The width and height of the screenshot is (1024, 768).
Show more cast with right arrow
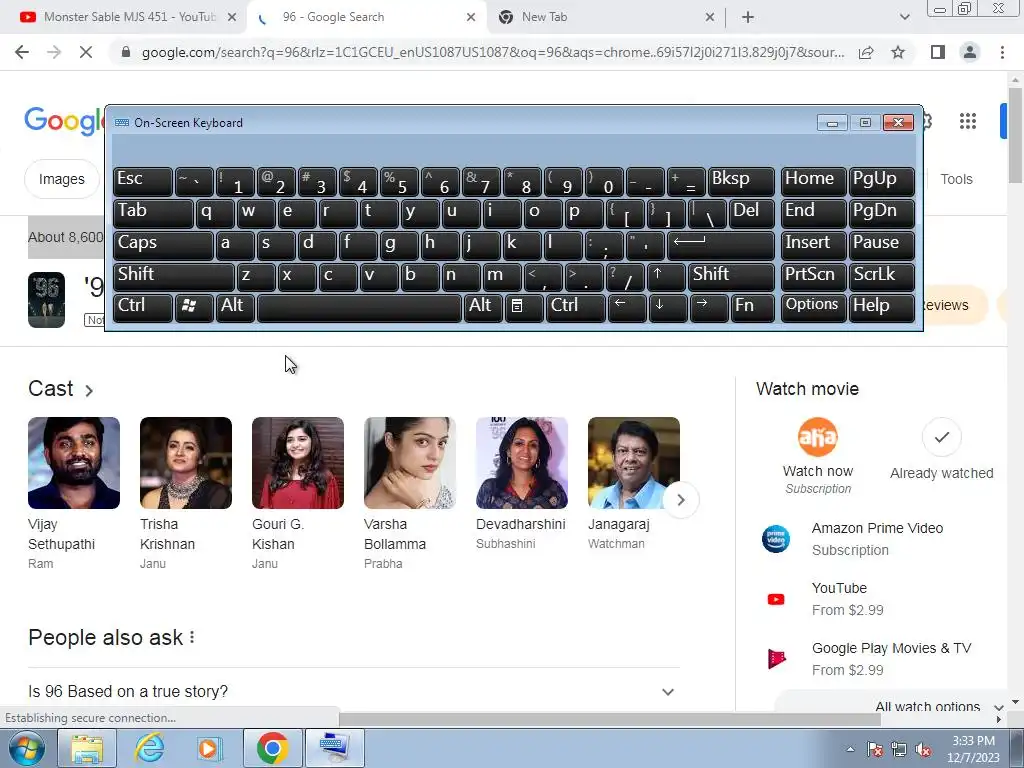[x=680, y=500]
